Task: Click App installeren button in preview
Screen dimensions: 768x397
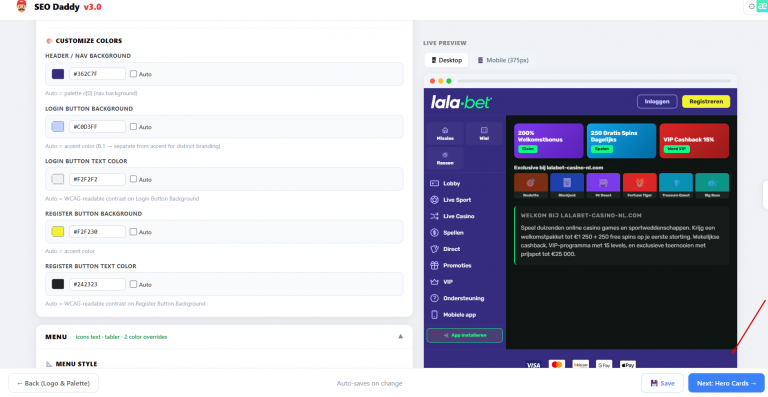Action: tap(464, 335)
